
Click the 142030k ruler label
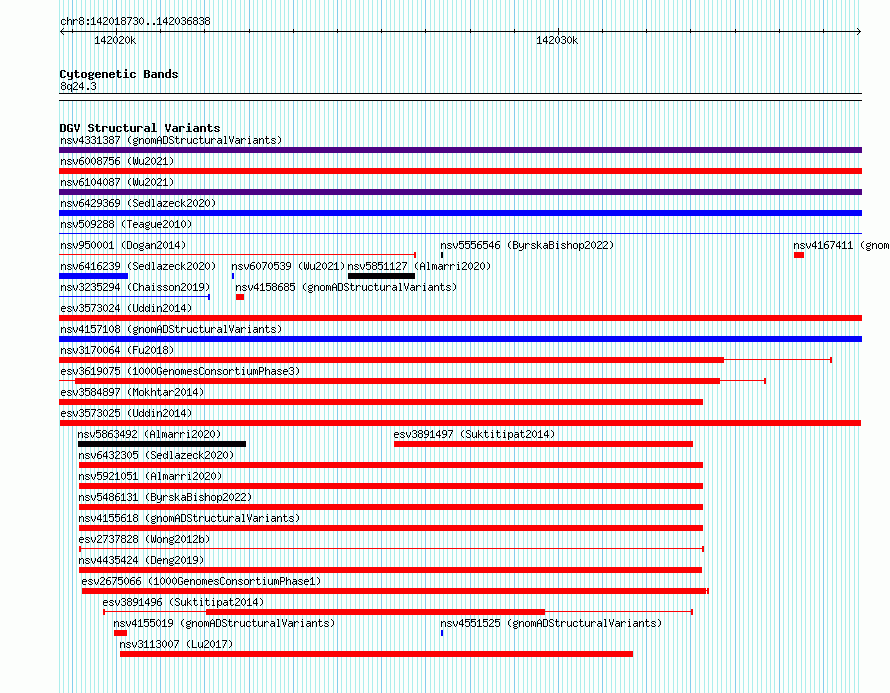(557, 40)
